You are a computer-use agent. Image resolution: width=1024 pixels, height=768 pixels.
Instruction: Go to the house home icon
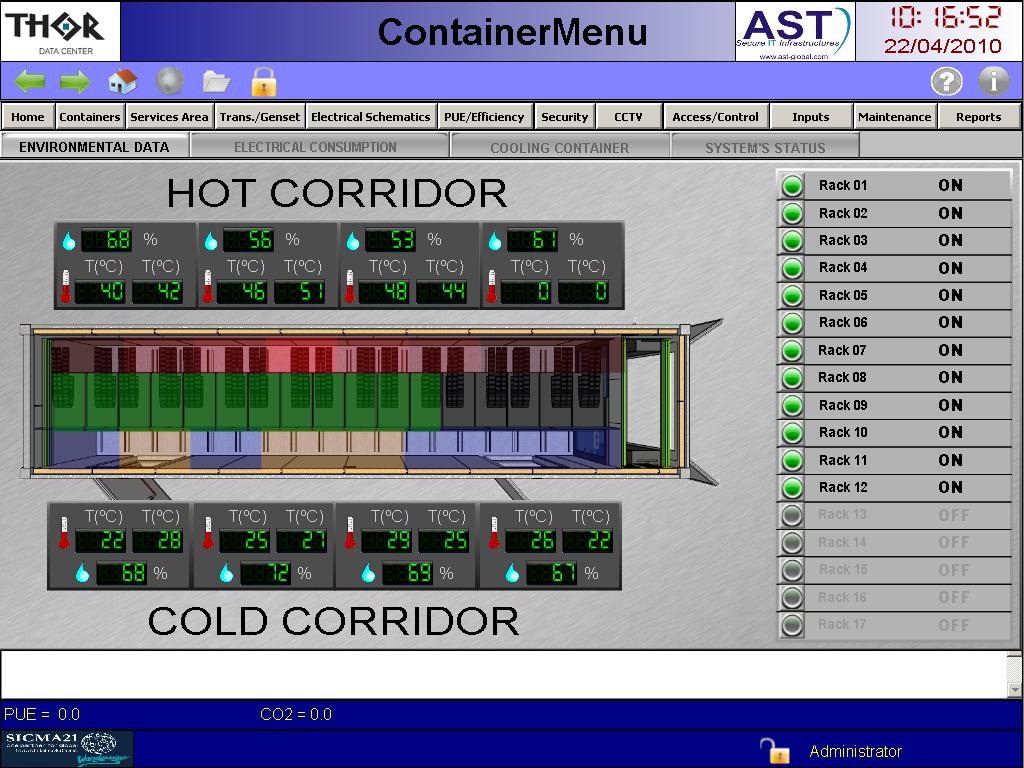[x=122, y=81]
